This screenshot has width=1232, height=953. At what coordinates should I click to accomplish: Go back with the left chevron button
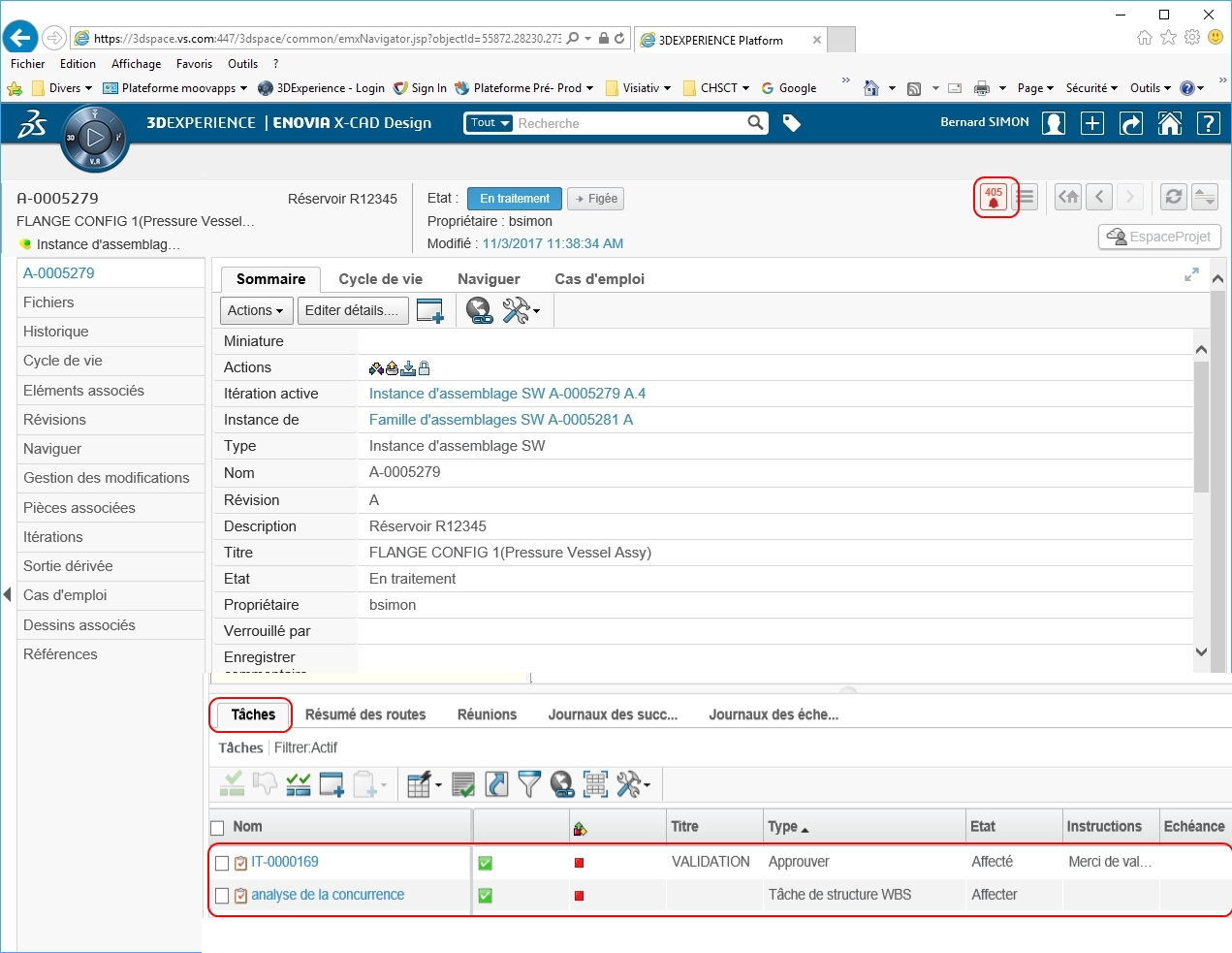1099,197
